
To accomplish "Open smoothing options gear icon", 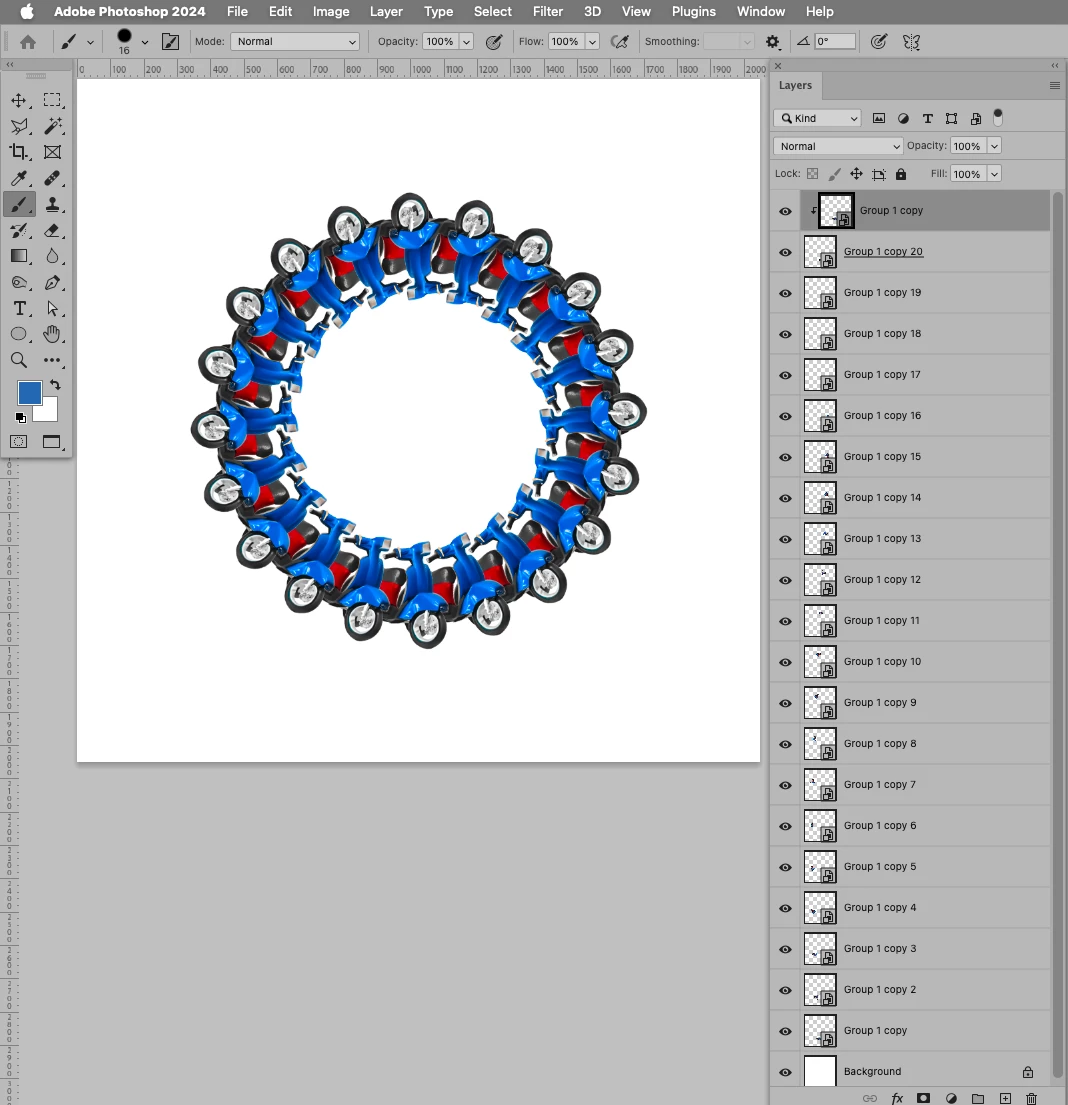I will [x=773, y=42].
